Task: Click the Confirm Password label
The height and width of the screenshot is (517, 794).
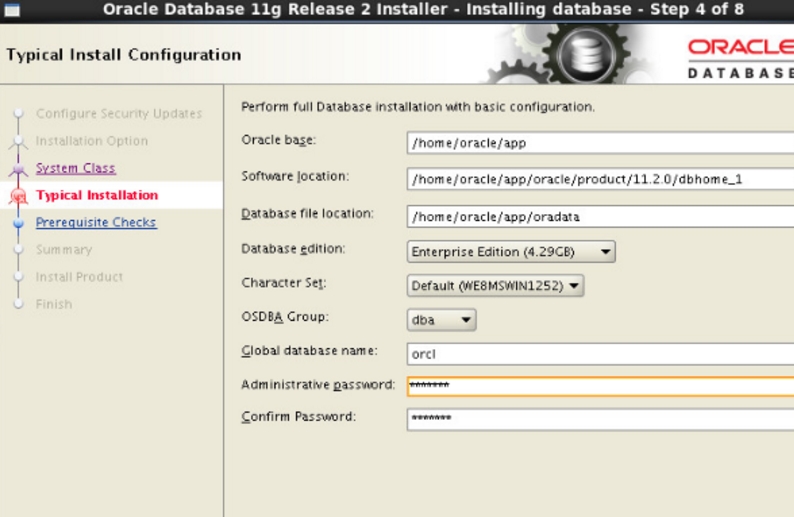Action: click(298, 417)
